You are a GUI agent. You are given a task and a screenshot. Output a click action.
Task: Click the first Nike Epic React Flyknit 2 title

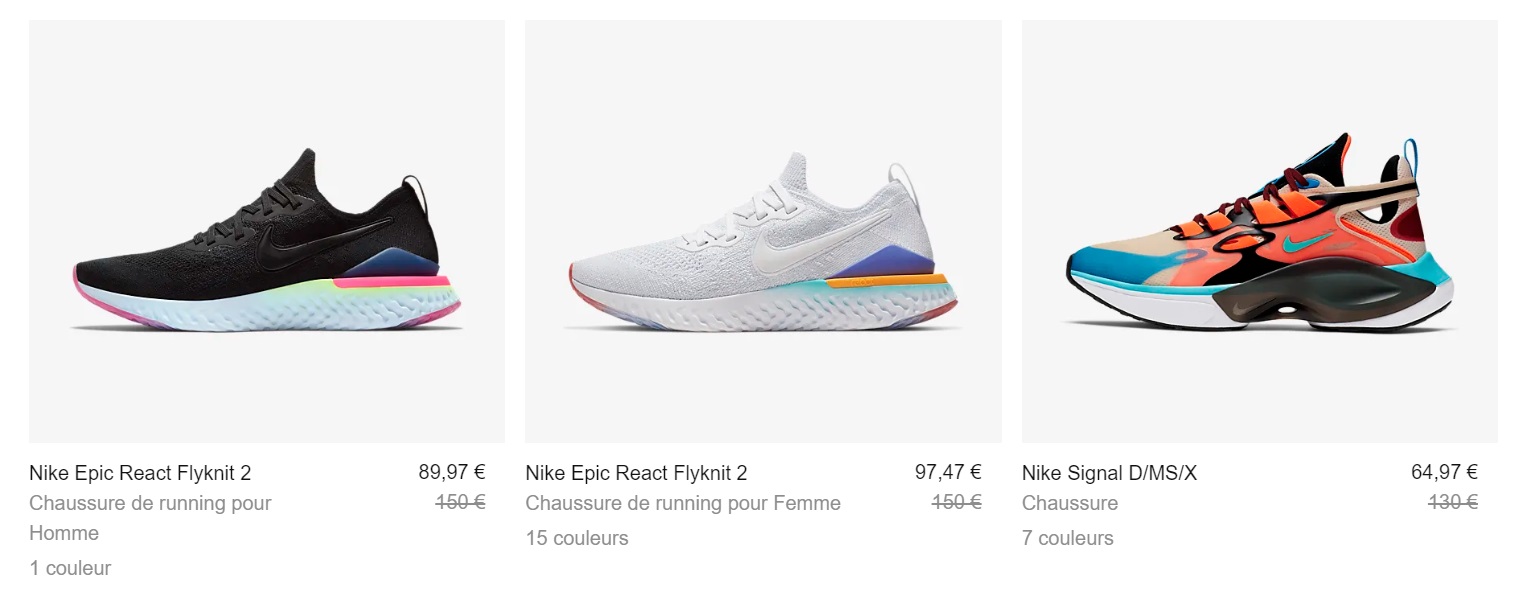coord(140,473)
